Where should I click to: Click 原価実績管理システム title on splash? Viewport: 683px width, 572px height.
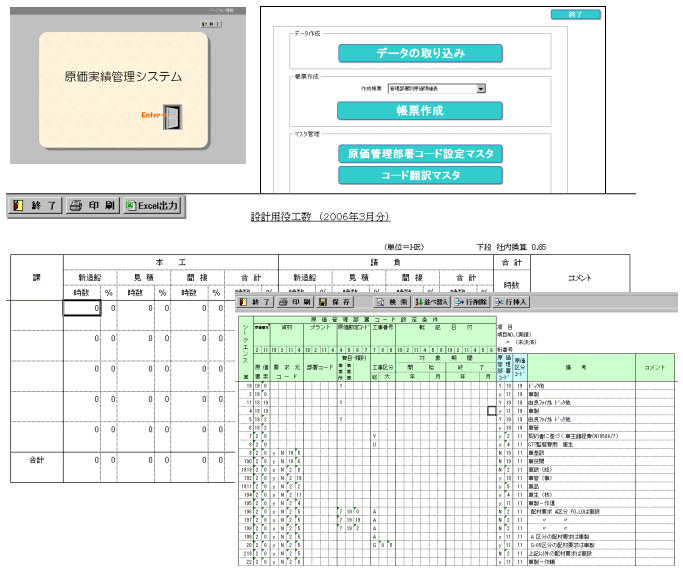click(x=123, y=77)
